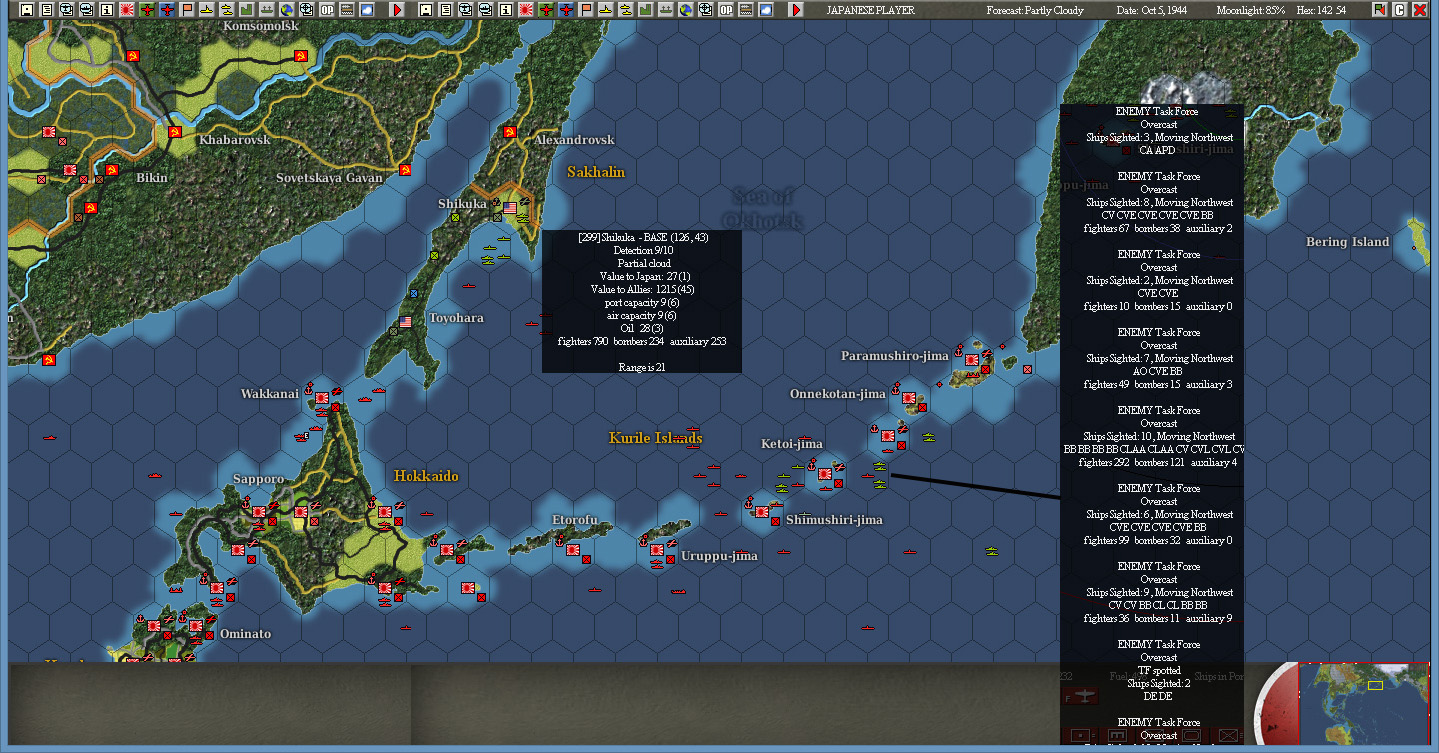This screenshot has width=1439, height=753.
Task: Select the Japanese base icon on Etorofu
Action: click(573, 548)
